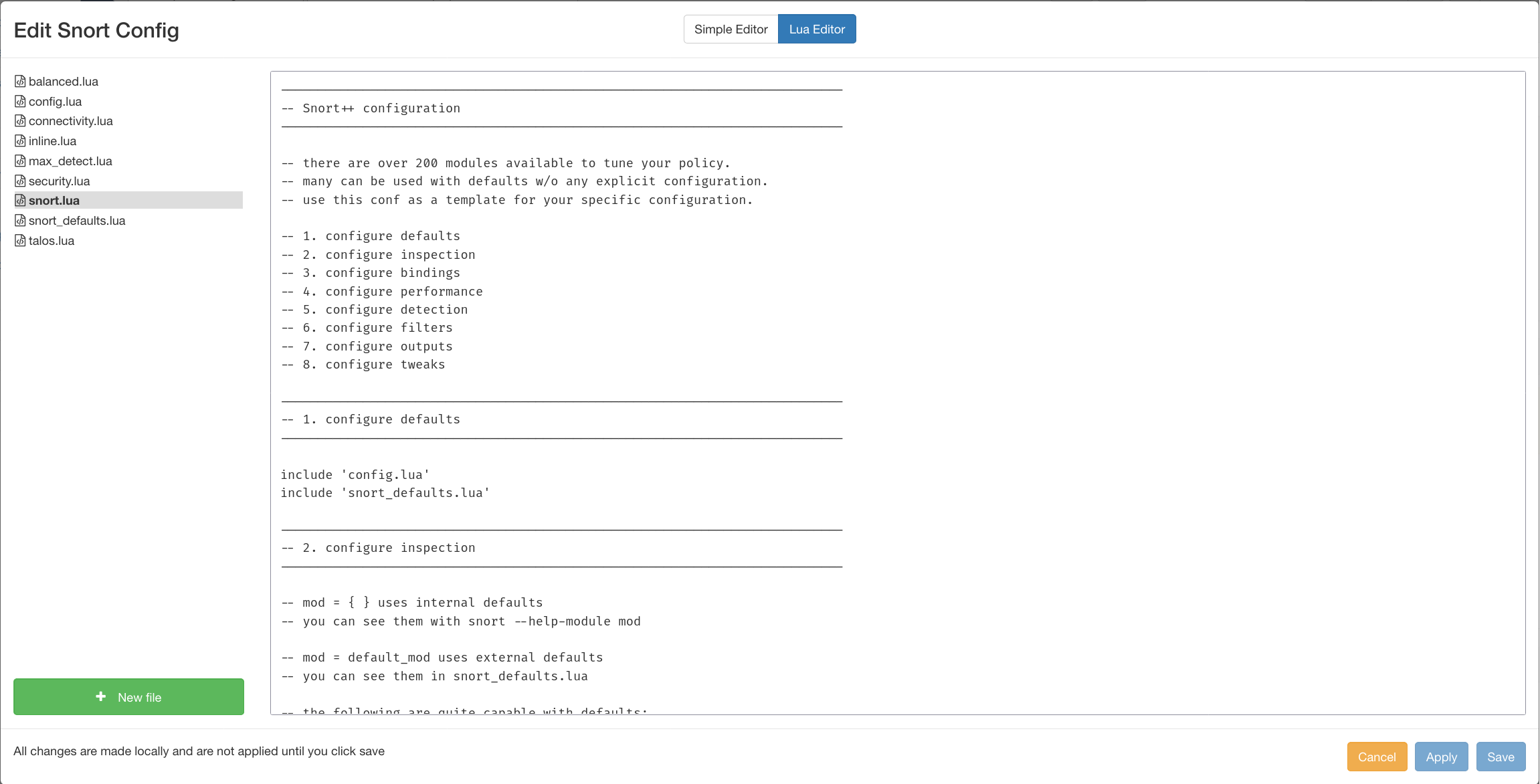Save the Snort config
Image resolution: width=1540 pixels, height=784 pixels.
(x=1501, y=757)
